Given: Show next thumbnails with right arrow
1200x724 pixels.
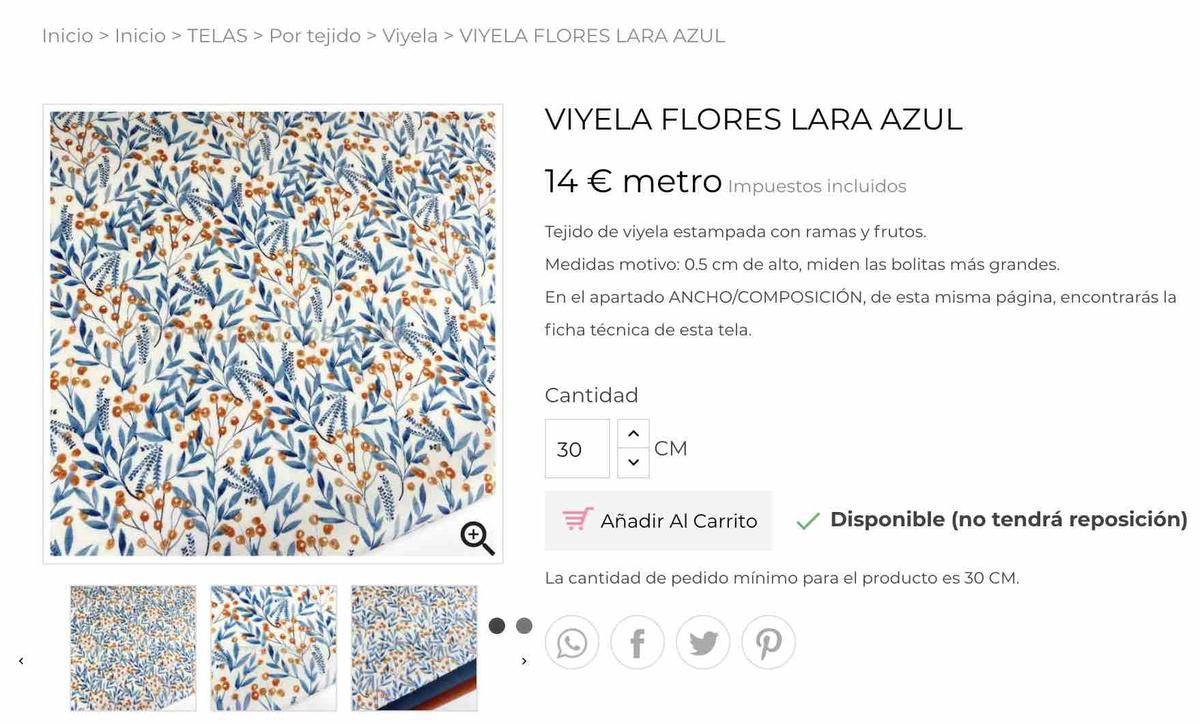Looking at the screenshot, I should pyautogui.click(x=524, y=661).
